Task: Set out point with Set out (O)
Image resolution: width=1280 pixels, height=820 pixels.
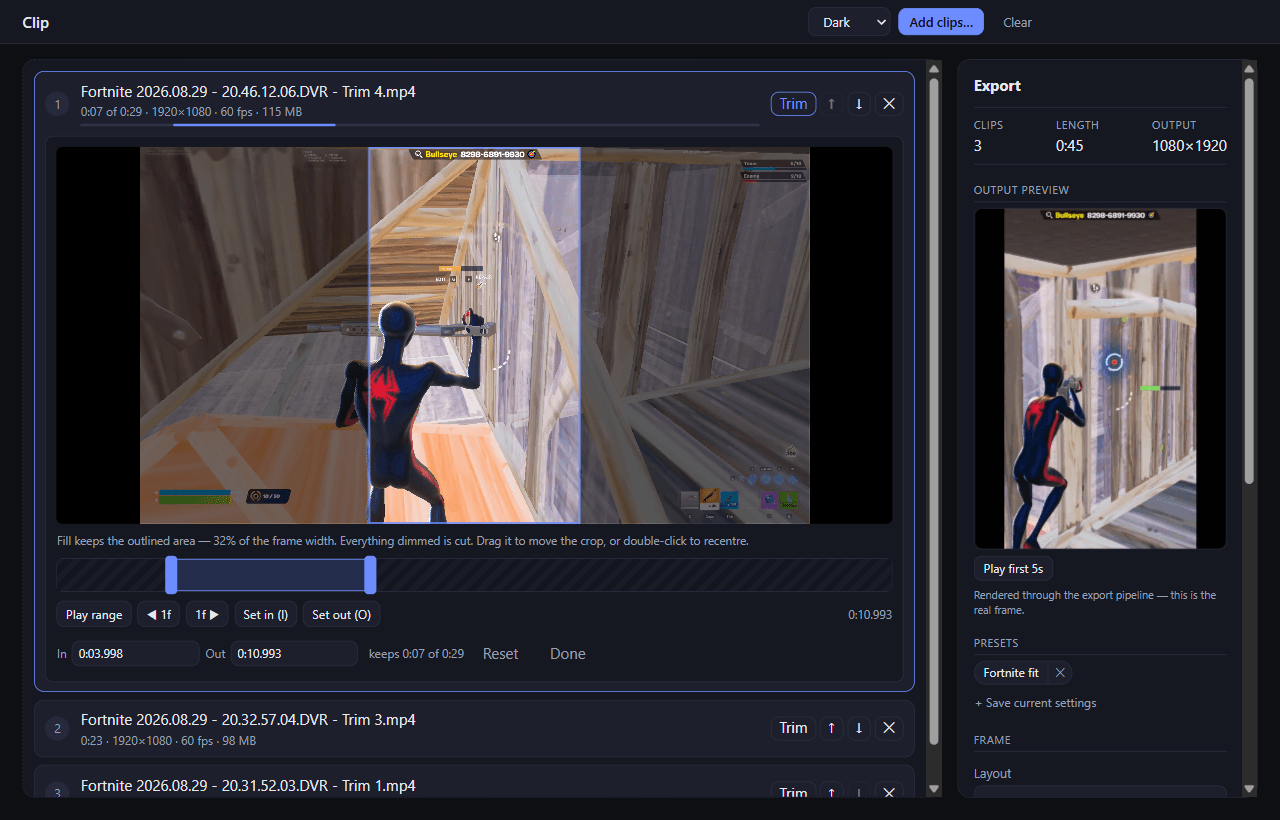Action: click(341, 615)
